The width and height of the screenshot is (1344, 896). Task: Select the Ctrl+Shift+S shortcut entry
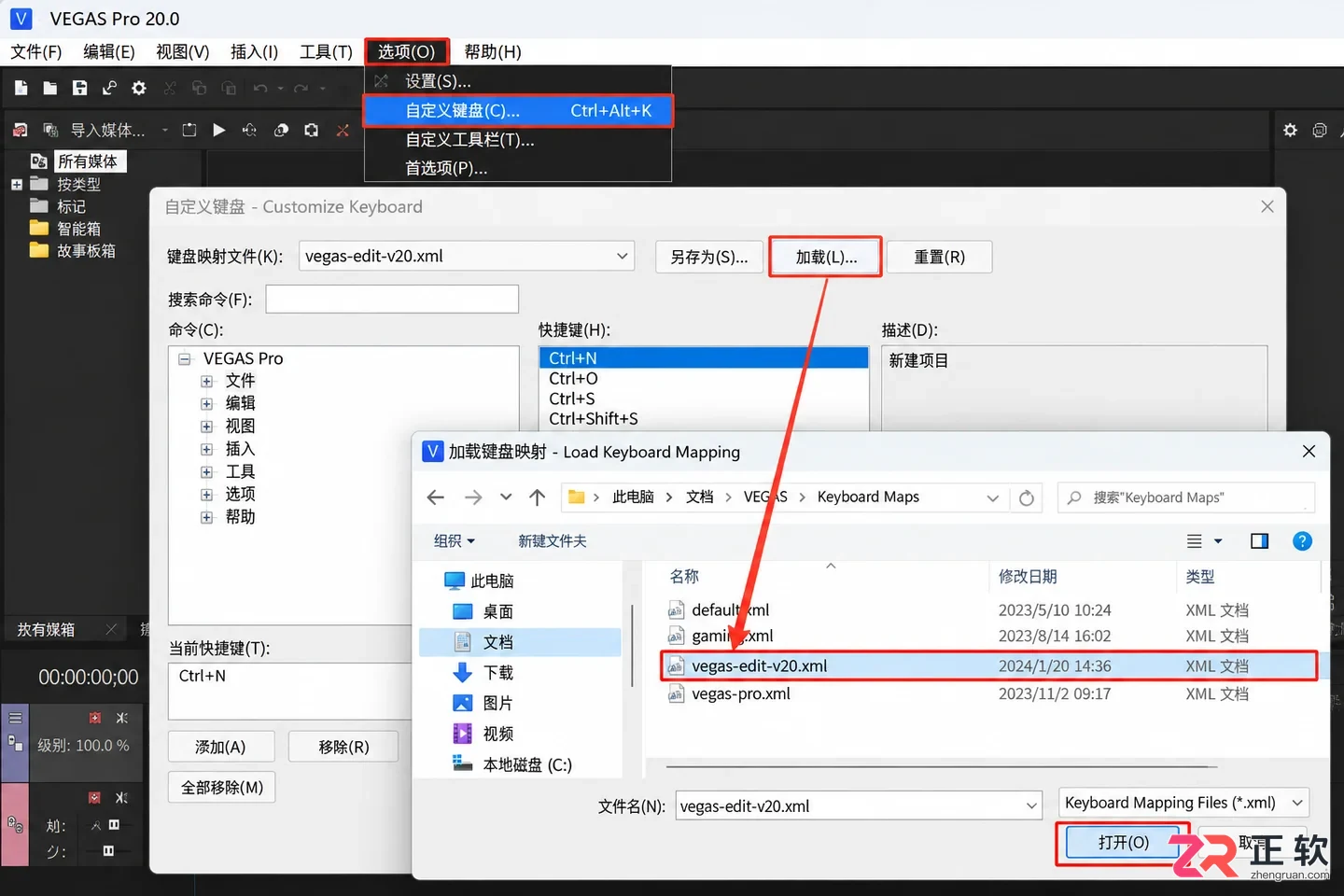point(594,419)
